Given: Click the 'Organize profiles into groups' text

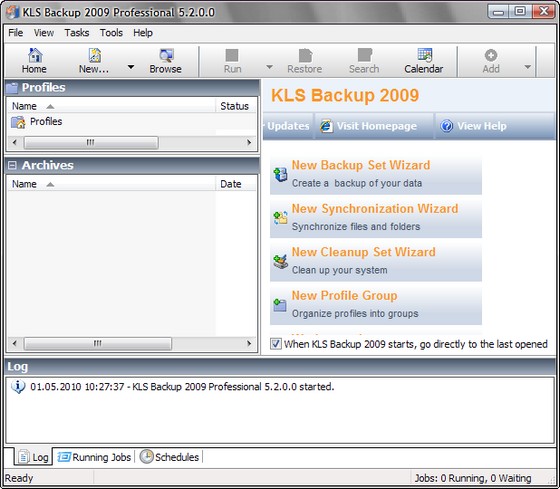Looking at the screenshot, I should (x=355, y=314).
